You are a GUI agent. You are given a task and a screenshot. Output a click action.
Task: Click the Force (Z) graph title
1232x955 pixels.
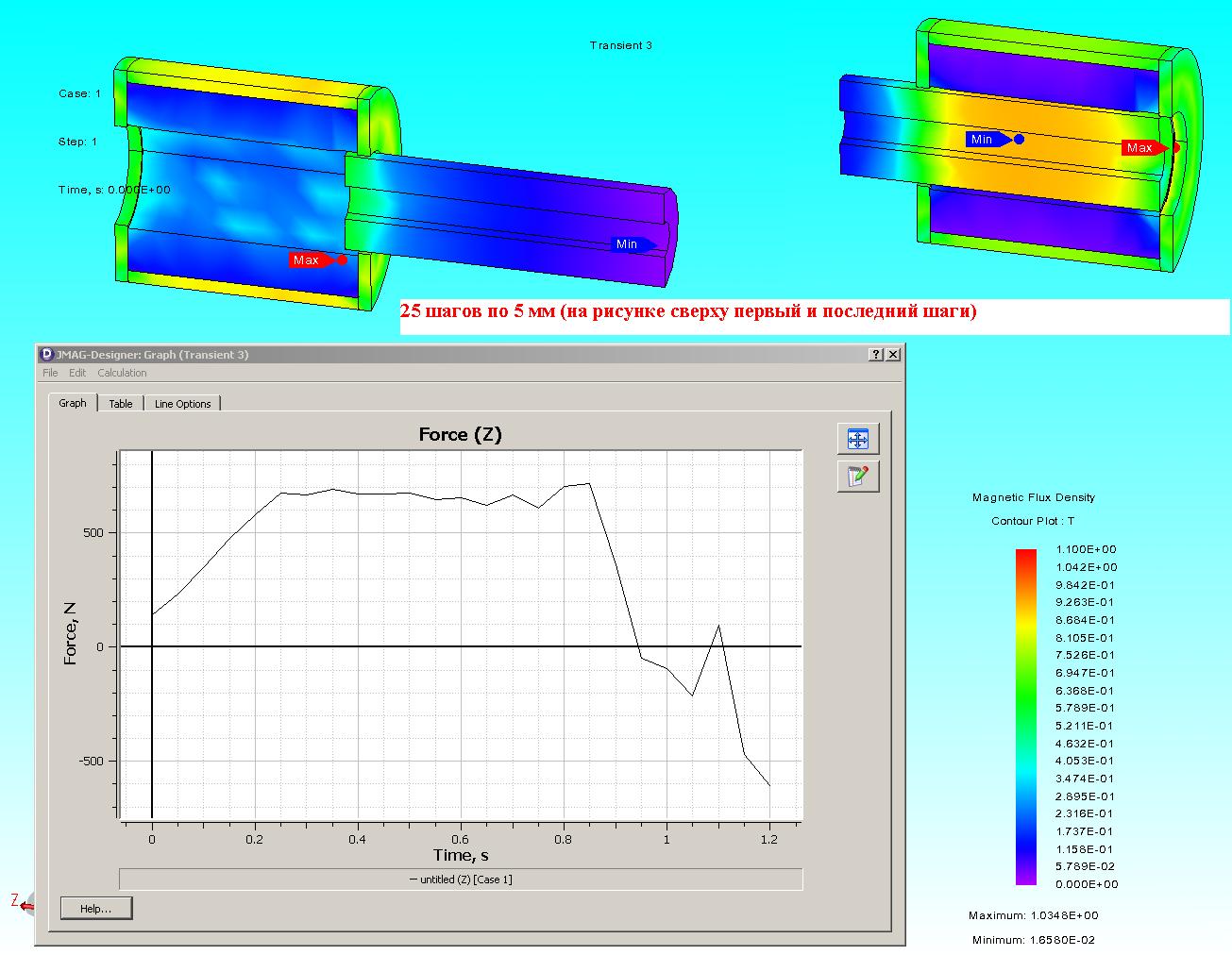tap(460, 434)
